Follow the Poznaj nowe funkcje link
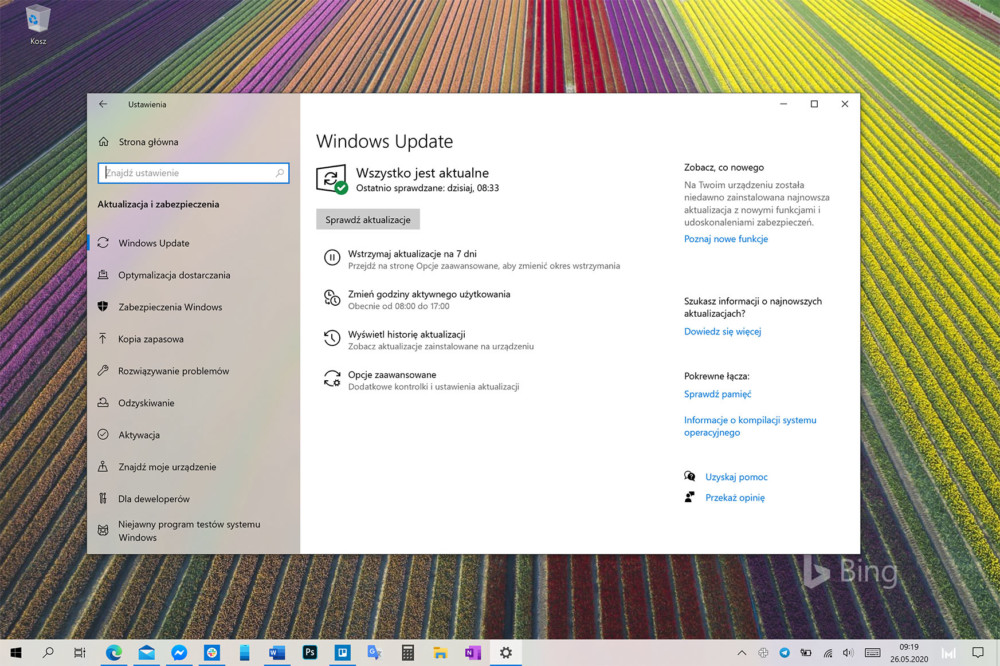The image size is (1000, 666). coord(726,239)
